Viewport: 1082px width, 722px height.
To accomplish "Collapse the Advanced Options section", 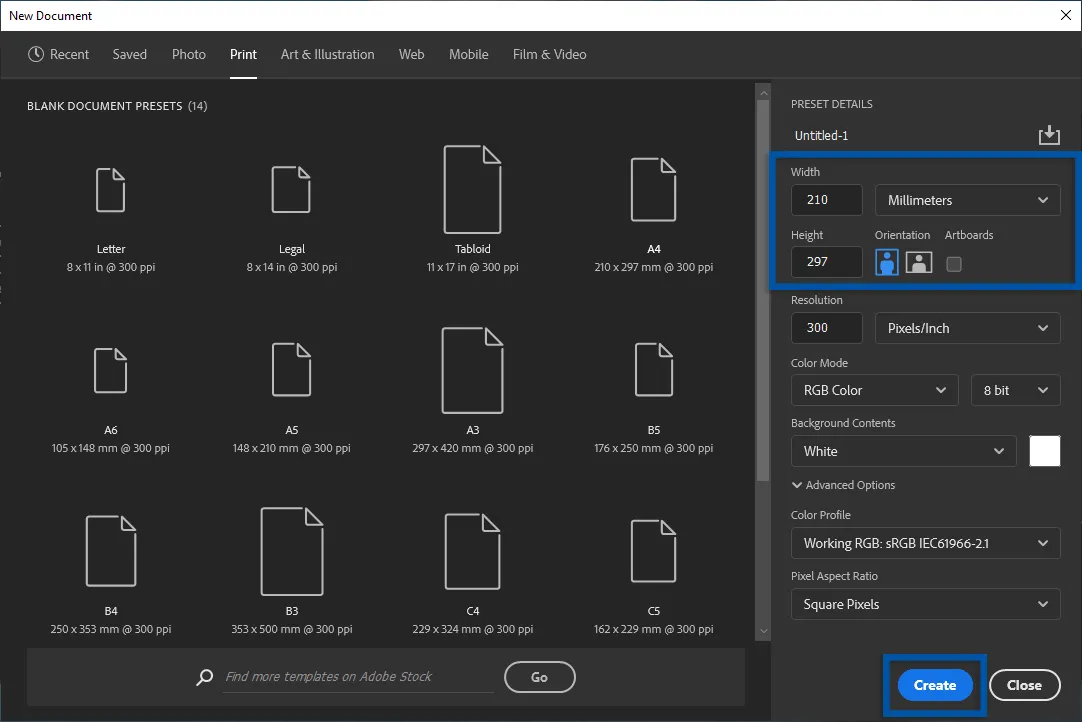I will tap(843, 485).
